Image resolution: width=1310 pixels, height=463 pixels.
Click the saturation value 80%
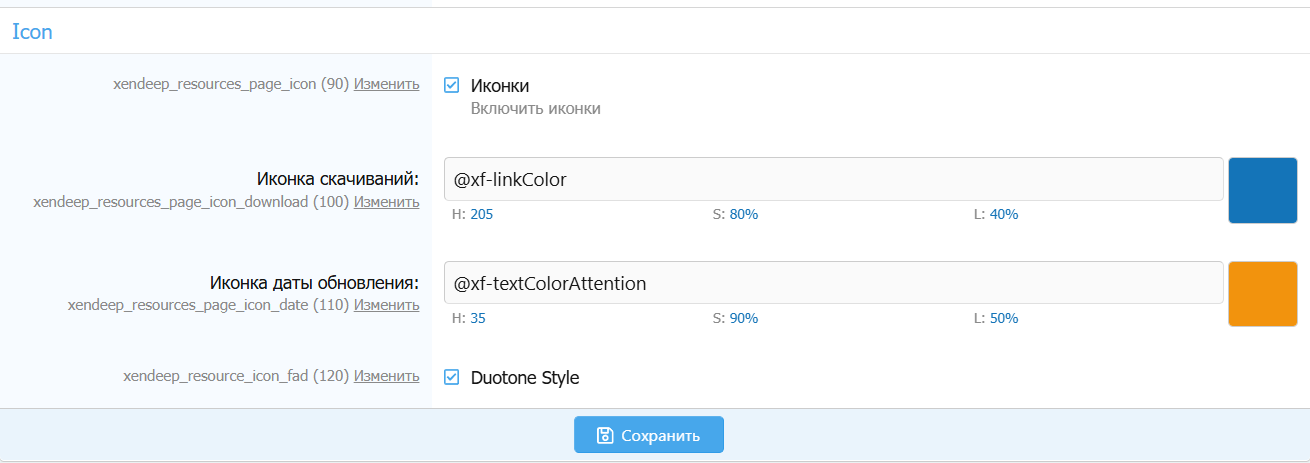[743, 214]
